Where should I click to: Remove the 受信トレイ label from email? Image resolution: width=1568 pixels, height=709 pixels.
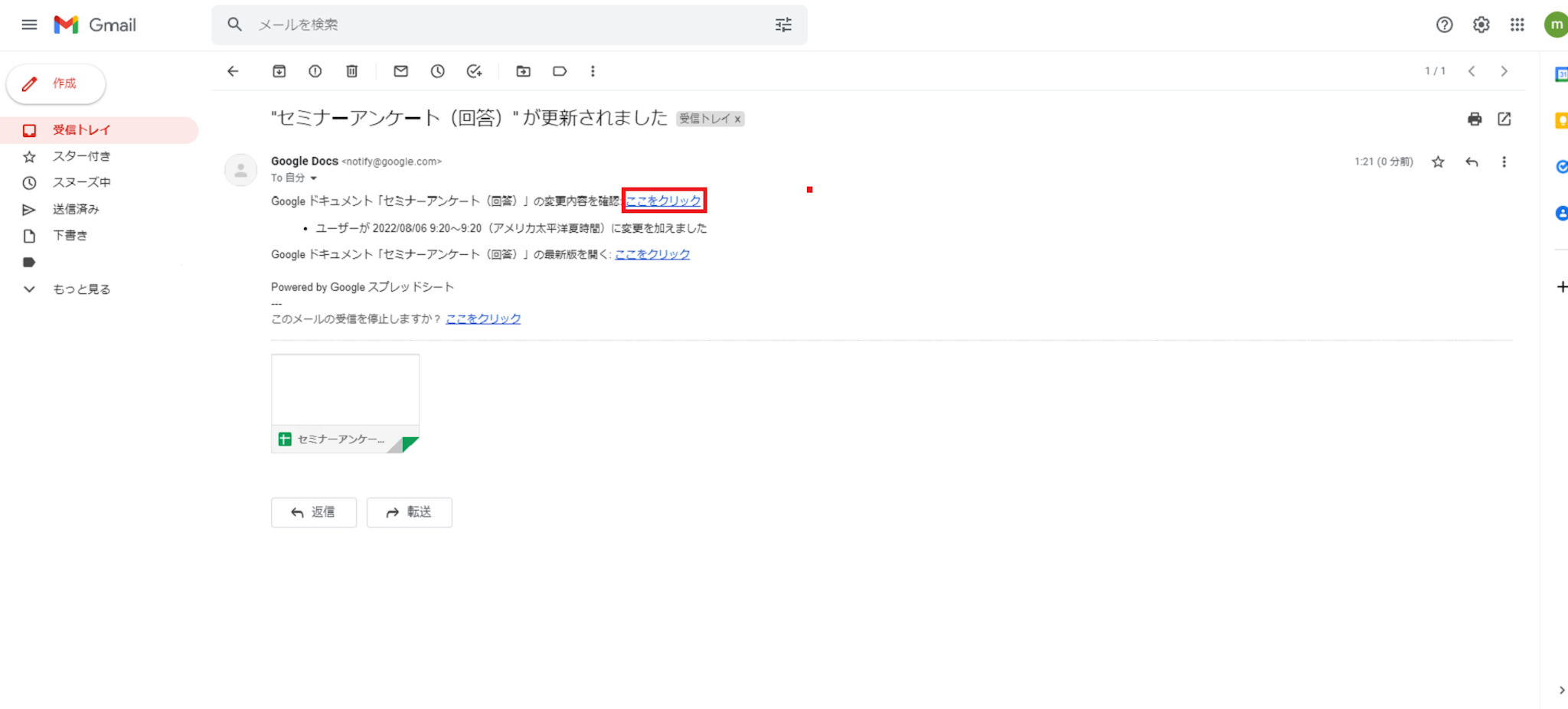(737, 119)
